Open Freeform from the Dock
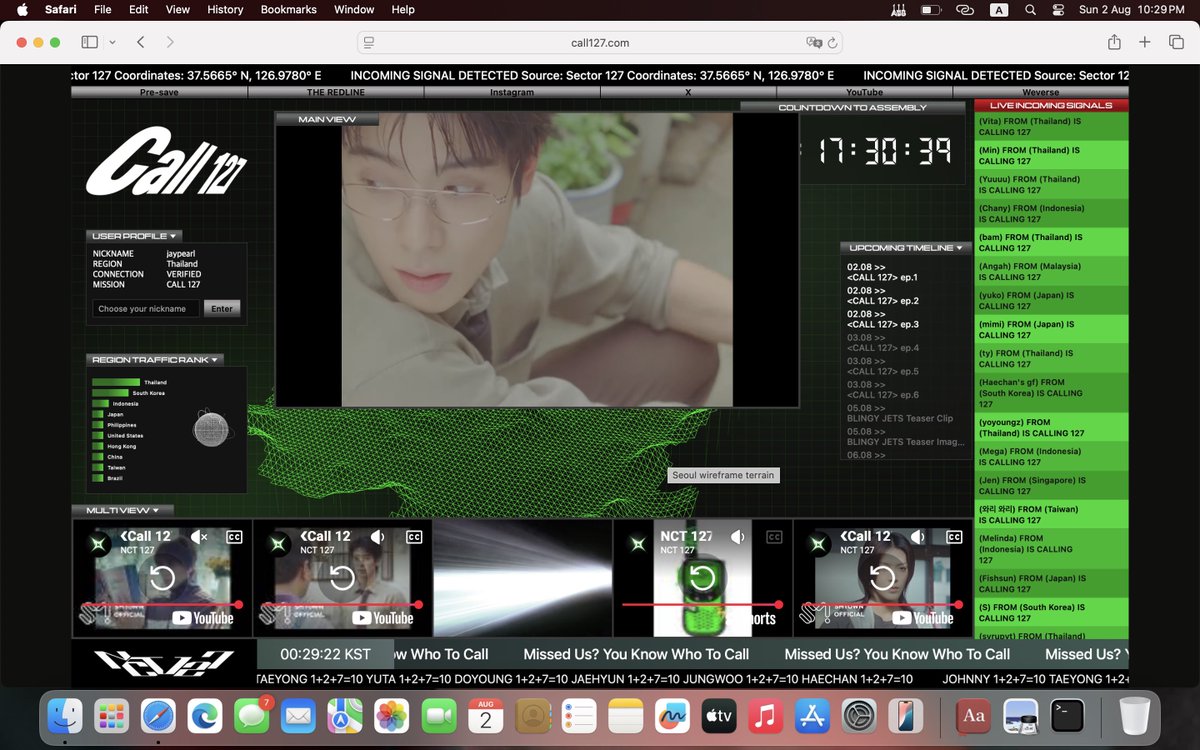The height and width of the screenshot is (750, 1200). pos(672,716)
